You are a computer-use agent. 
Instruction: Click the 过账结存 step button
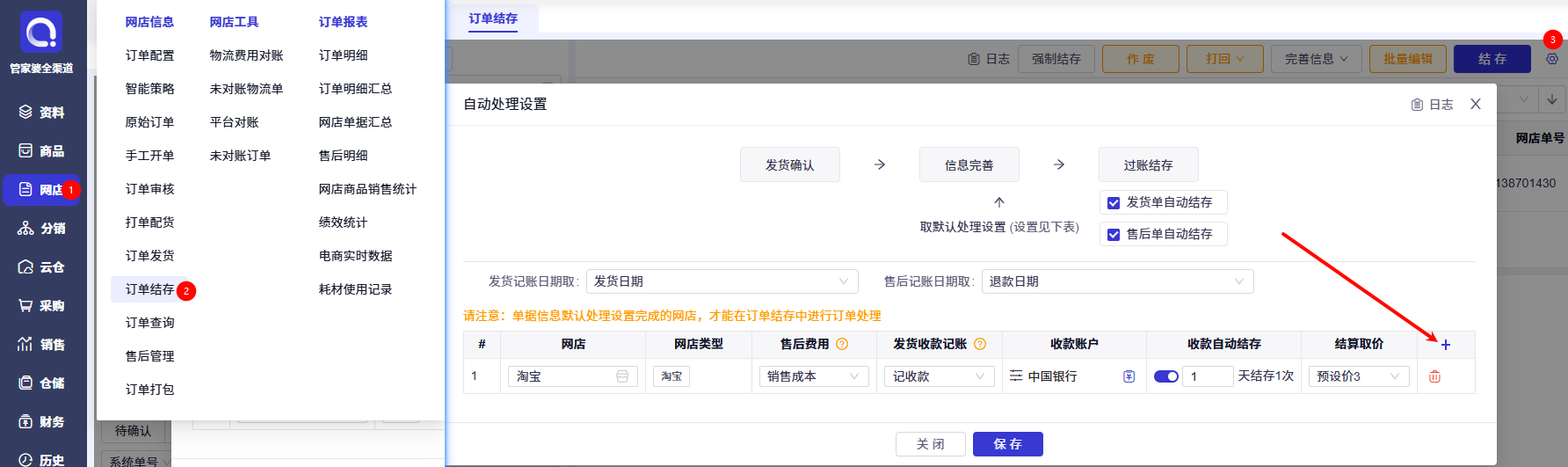pyautogui.click(x=1149, y=164)
